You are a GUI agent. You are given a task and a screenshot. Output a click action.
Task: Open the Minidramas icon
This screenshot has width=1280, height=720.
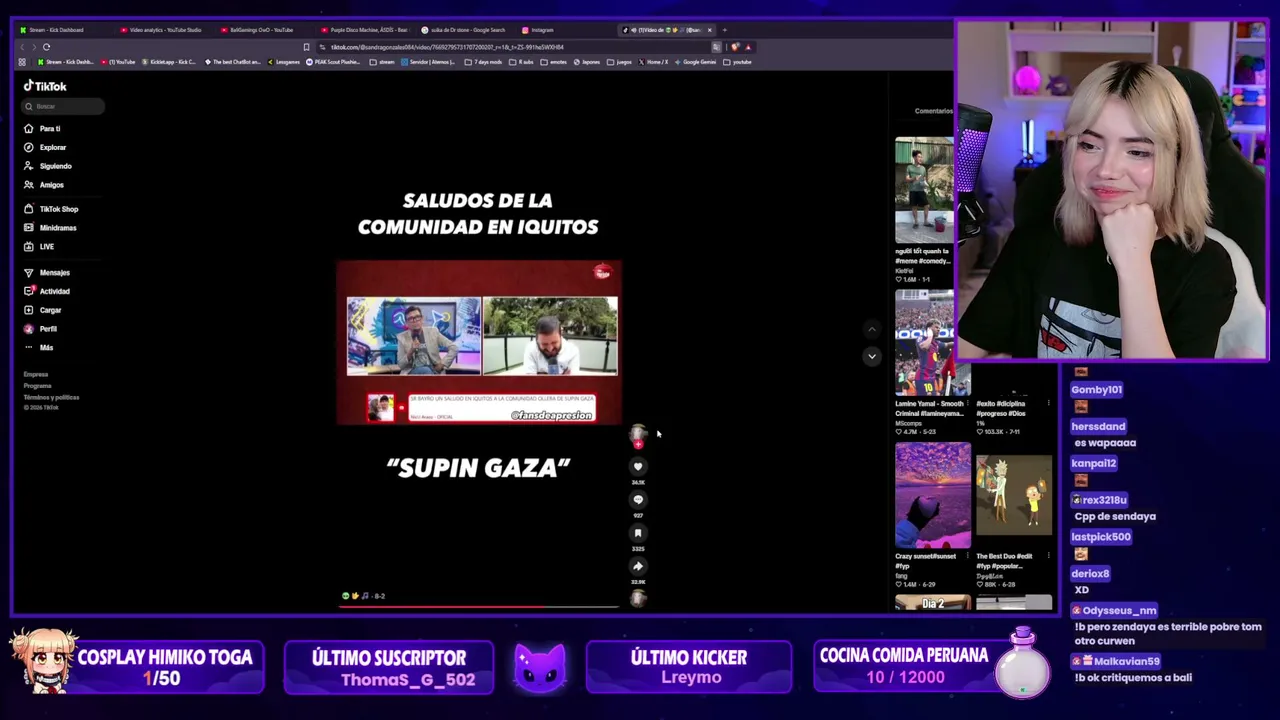coord(29,228)
